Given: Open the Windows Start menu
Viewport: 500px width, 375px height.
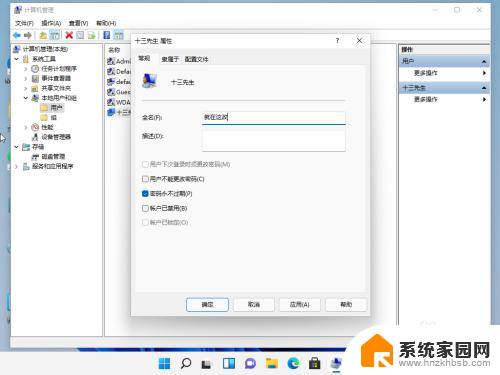Looking at the screenshot, I should 164,363.
